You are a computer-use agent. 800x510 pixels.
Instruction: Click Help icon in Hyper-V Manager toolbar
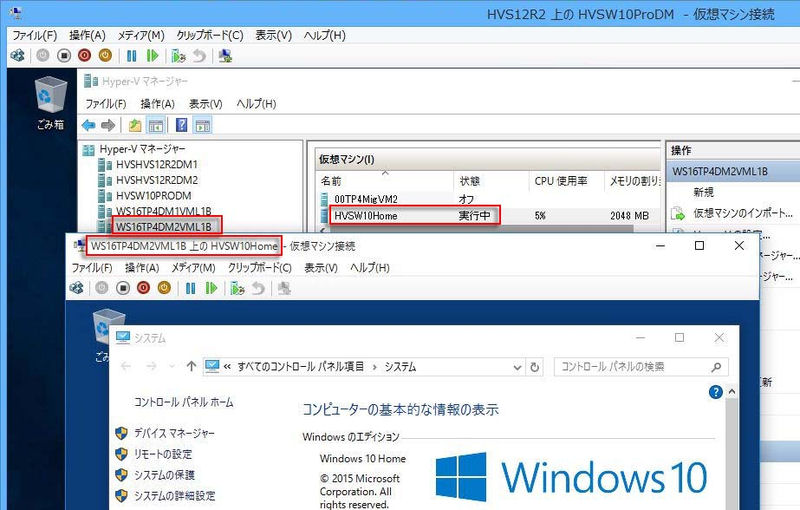click(182, 125)
